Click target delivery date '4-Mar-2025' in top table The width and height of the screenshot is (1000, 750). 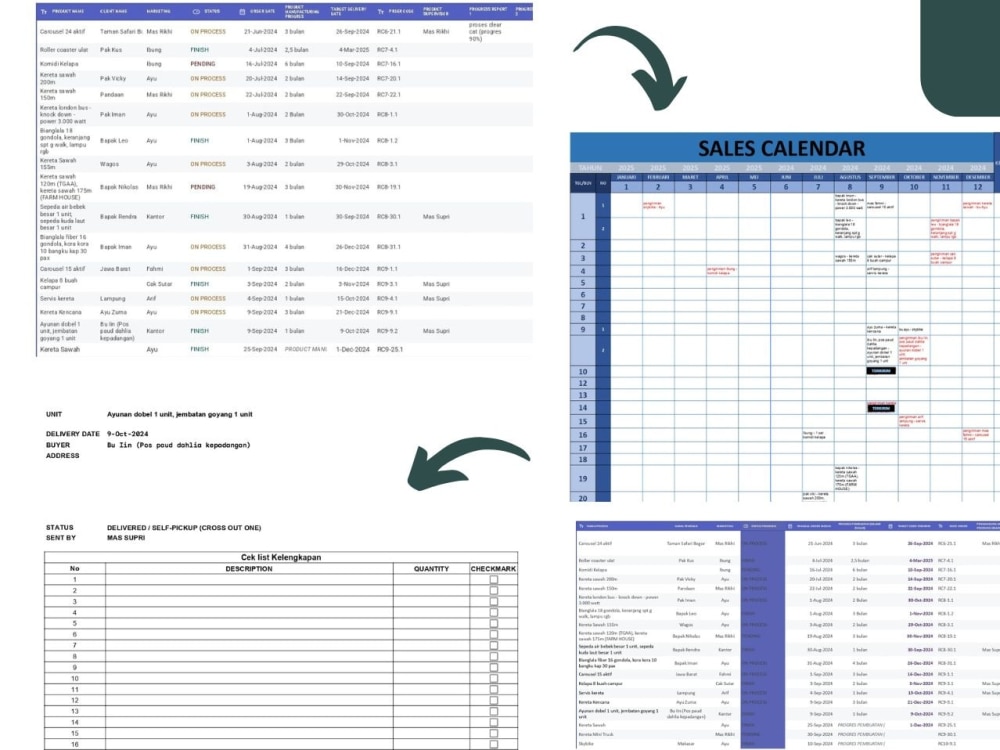click(354, 50)
